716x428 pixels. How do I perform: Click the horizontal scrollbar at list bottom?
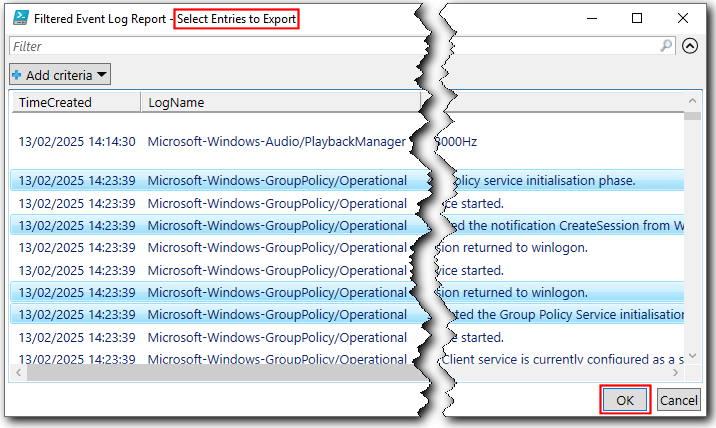point(200,374)
